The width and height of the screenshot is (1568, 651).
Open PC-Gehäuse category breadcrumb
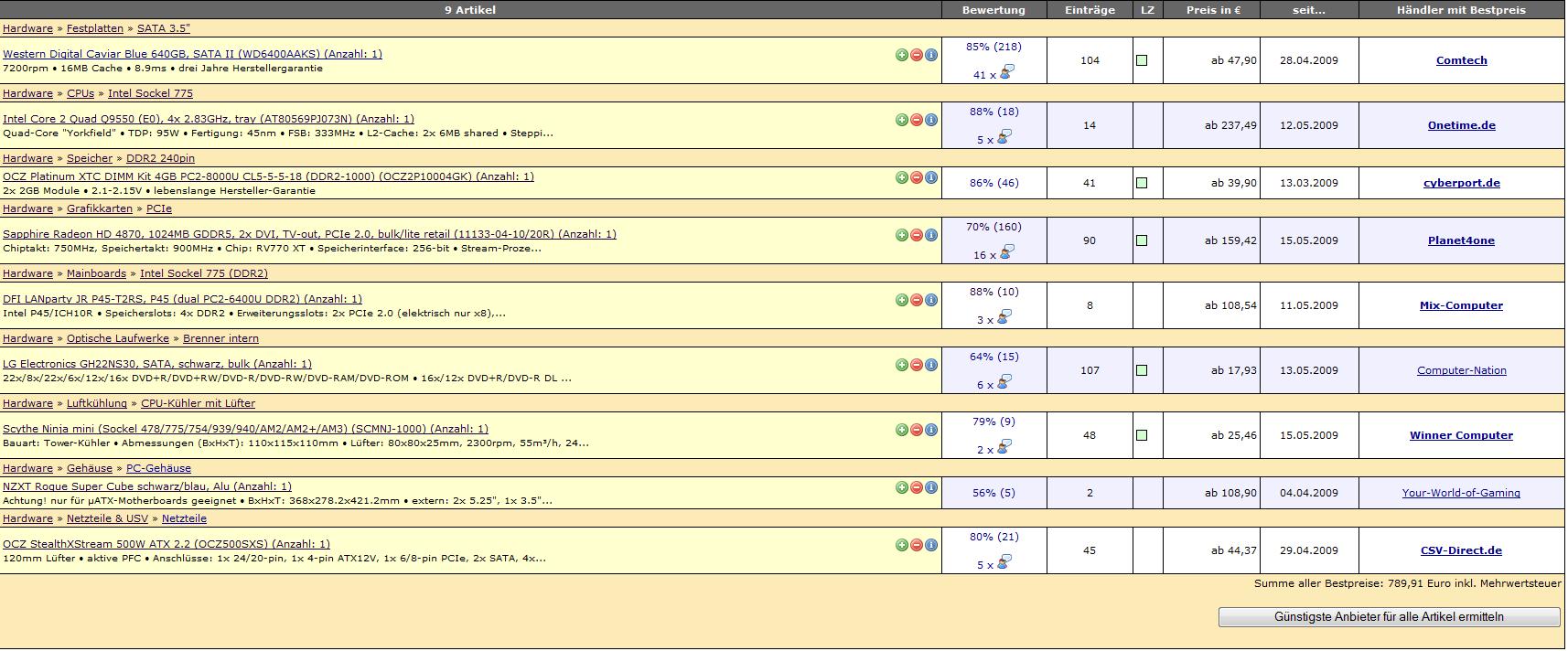coord(158,468)
